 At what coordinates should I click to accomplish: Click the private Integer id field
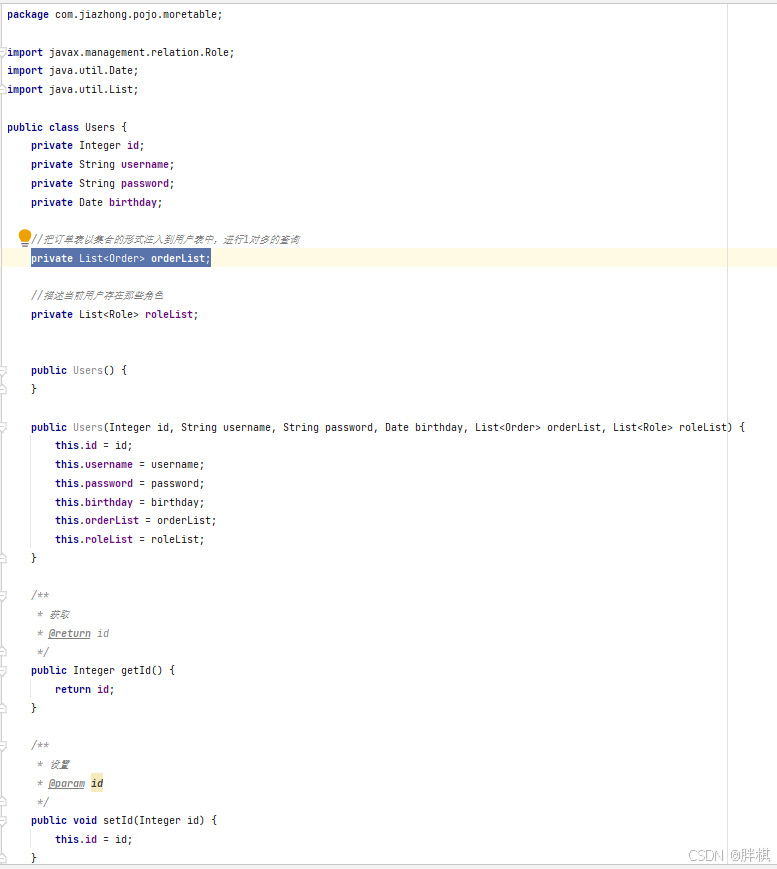(88, 145)
